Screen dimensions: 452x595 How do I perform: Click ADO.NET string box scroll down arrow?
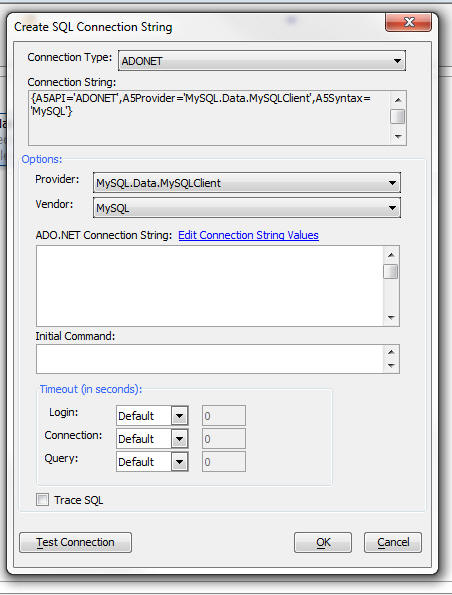[x=391, y=317]
